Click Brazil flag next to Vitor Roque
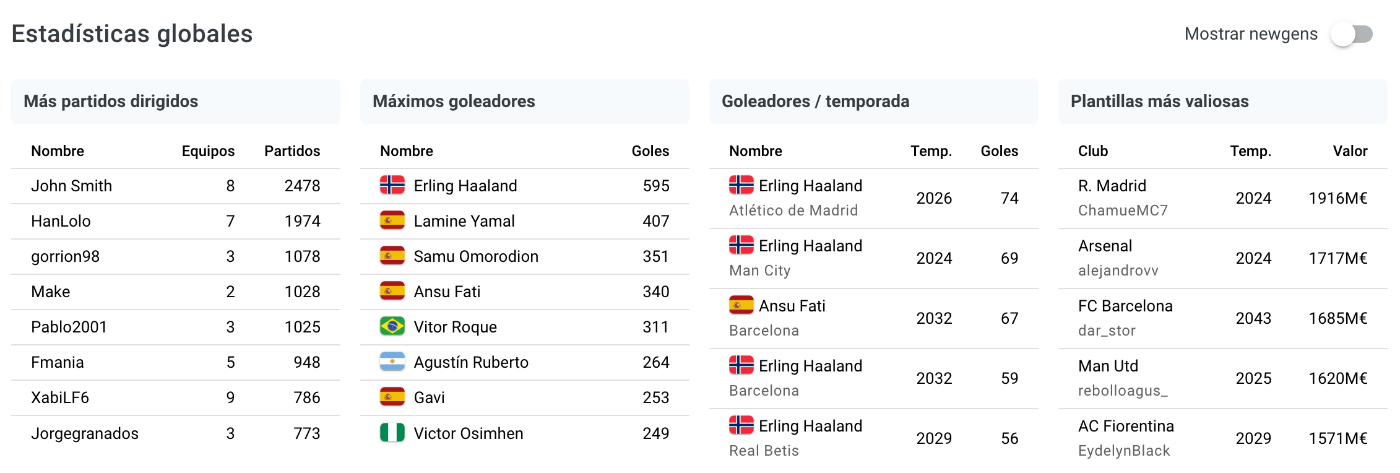 coord(392,327)
